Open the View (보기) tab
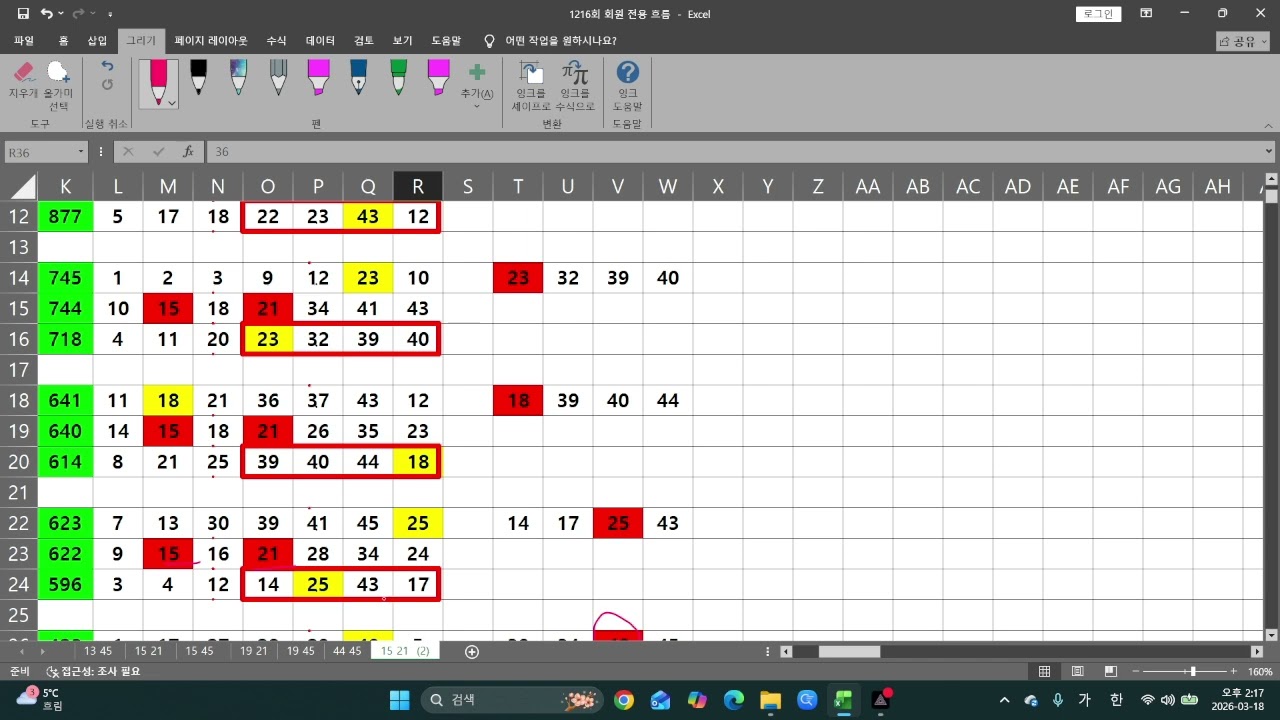Viewport: 1280px width, 720px height. pos(403,41)
